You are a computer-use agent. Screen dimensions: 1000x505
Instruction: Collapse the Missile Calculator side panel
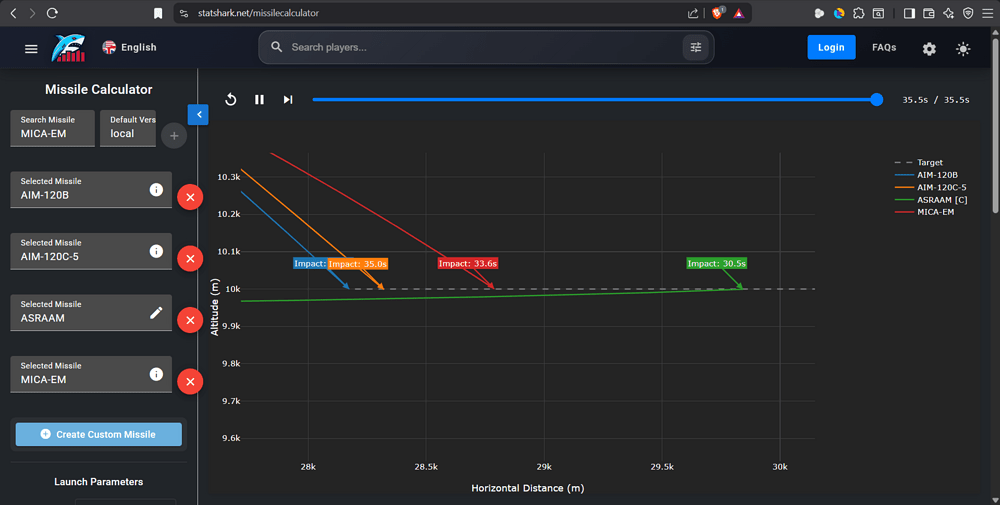[x=198, y=115]
